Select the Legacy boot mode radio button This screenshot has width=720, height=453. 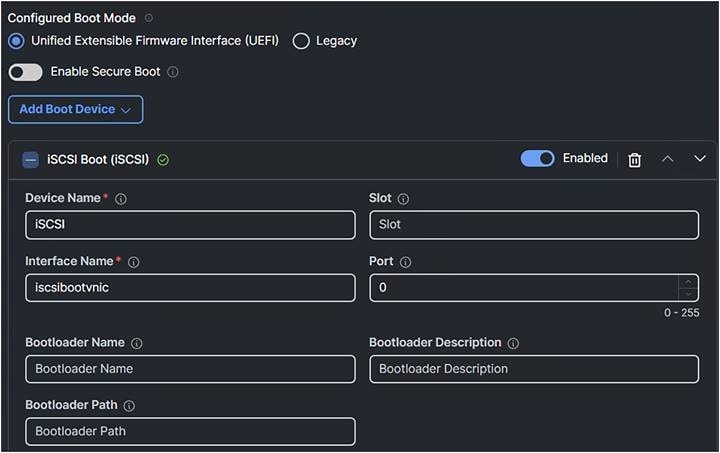coord(301,41)
